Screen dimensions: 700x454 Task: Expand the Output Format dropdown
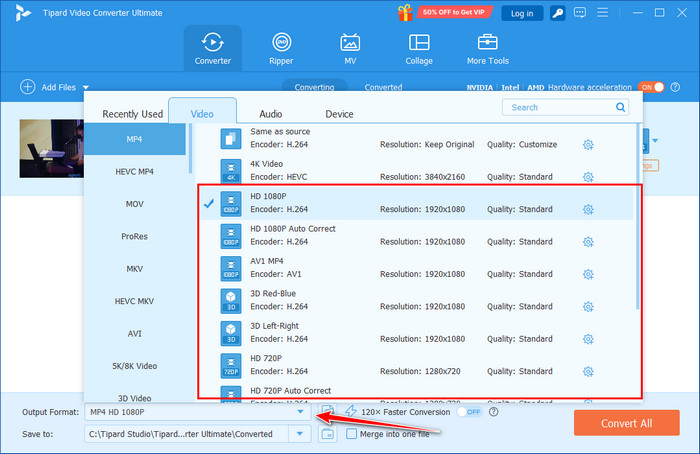point(300,412)
